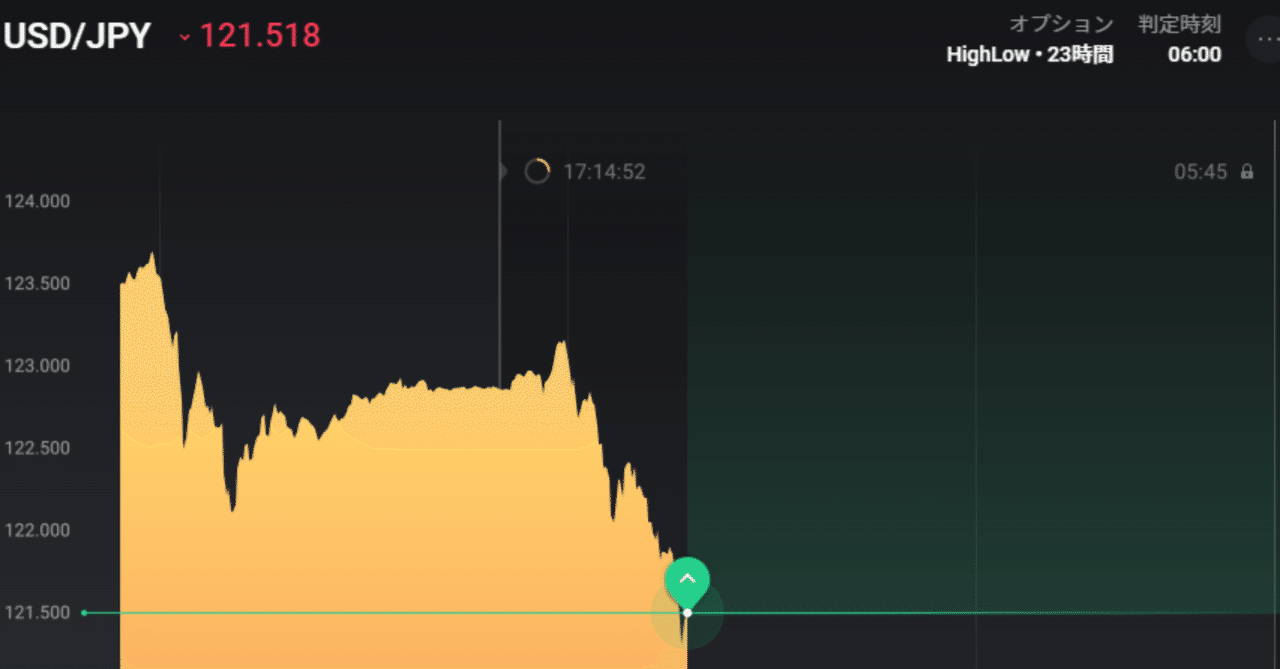Click the 17:14:52 countdown timer
The image size is (1280, 669).
point(604,172)
